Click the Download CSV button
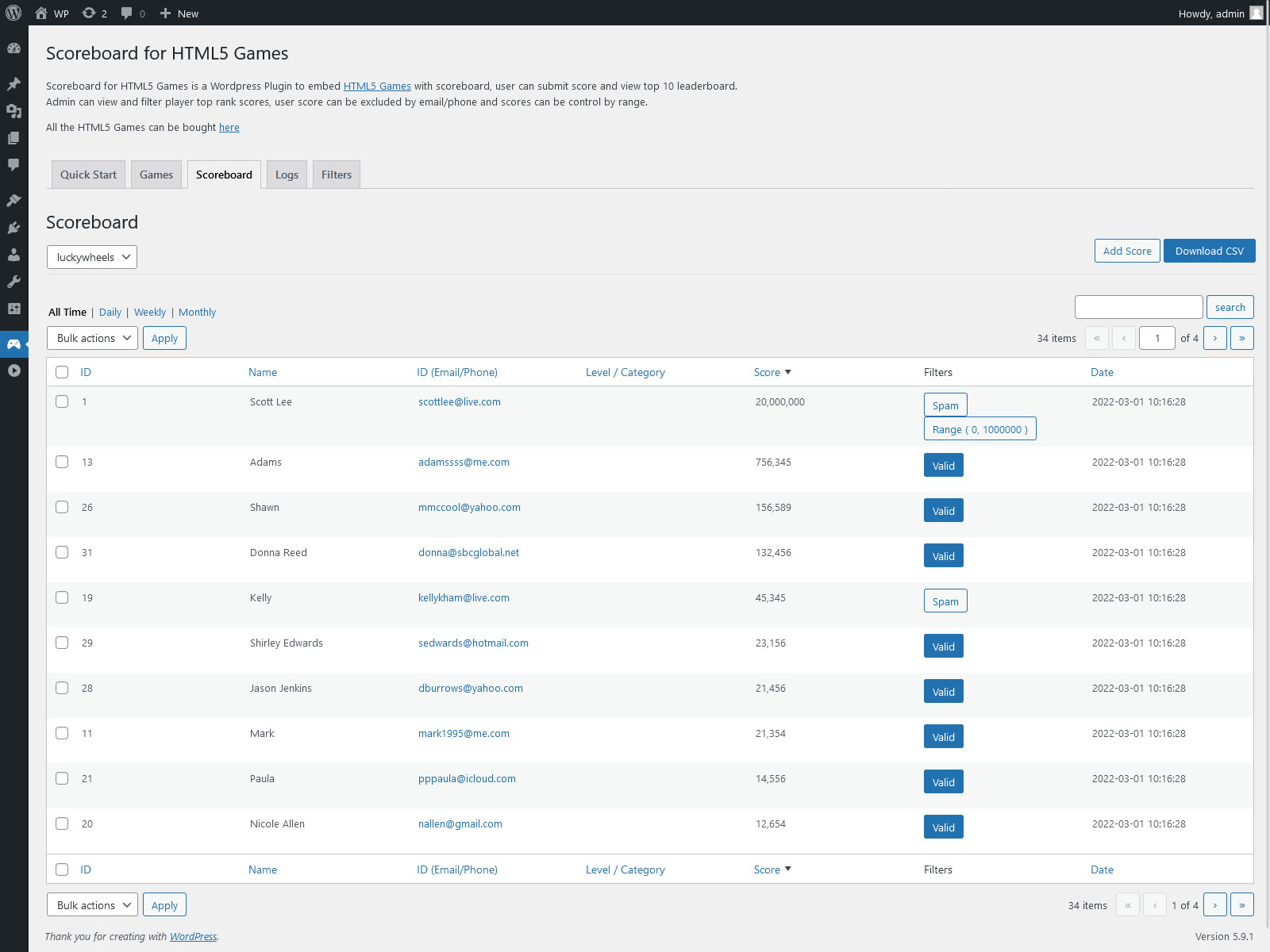Screen dimensions: 1270x952 tap(1209, 251)
